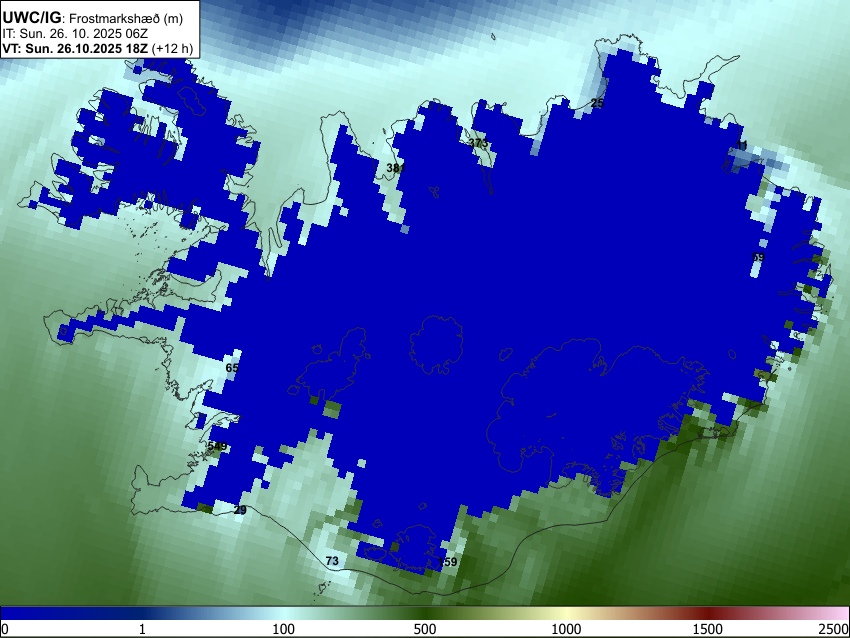
Task: Click the 'UWC/IG: Frostmarkshæð (m)' title text
Action: (93, 18)
